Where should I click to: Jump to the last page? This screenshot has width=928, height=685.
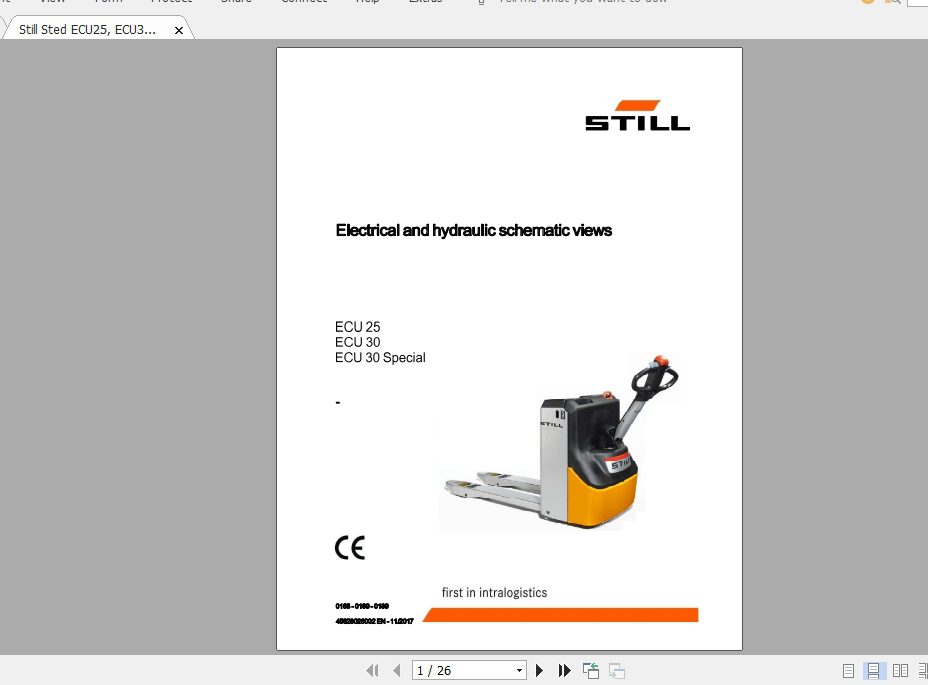point(564,670)
